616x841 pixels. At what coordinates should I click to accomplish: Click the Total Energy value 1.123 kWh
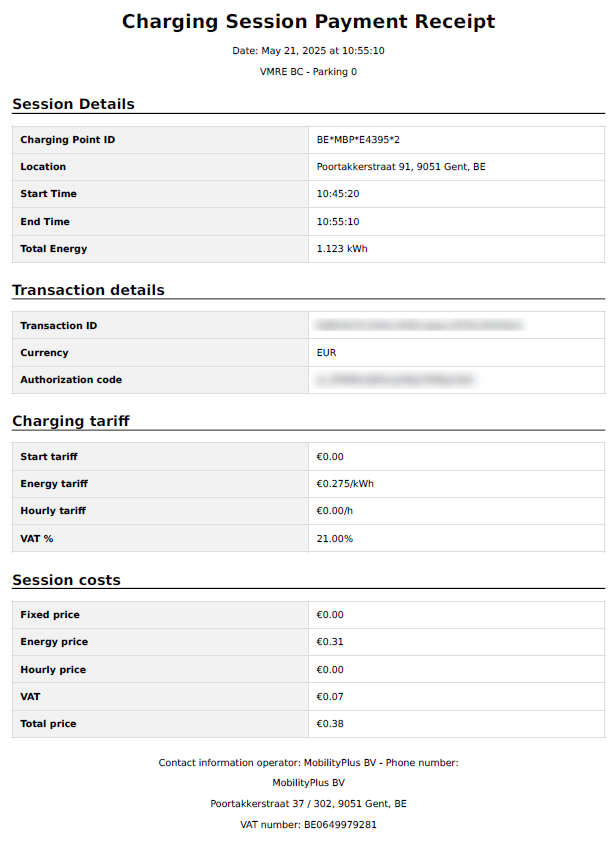342,249
